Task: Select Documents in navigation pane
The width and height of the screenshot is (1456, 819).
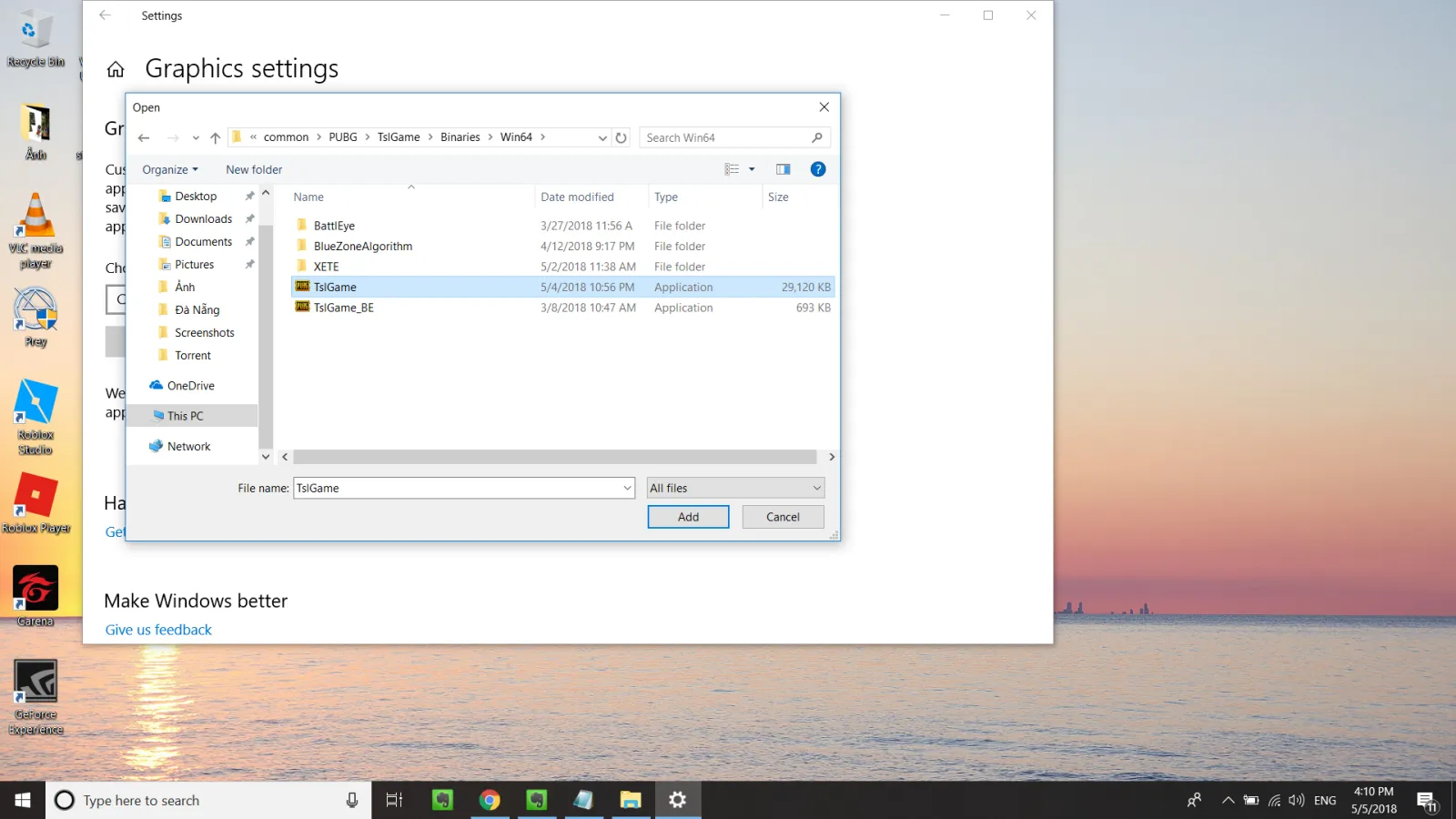Action: [x=202, y=241]
